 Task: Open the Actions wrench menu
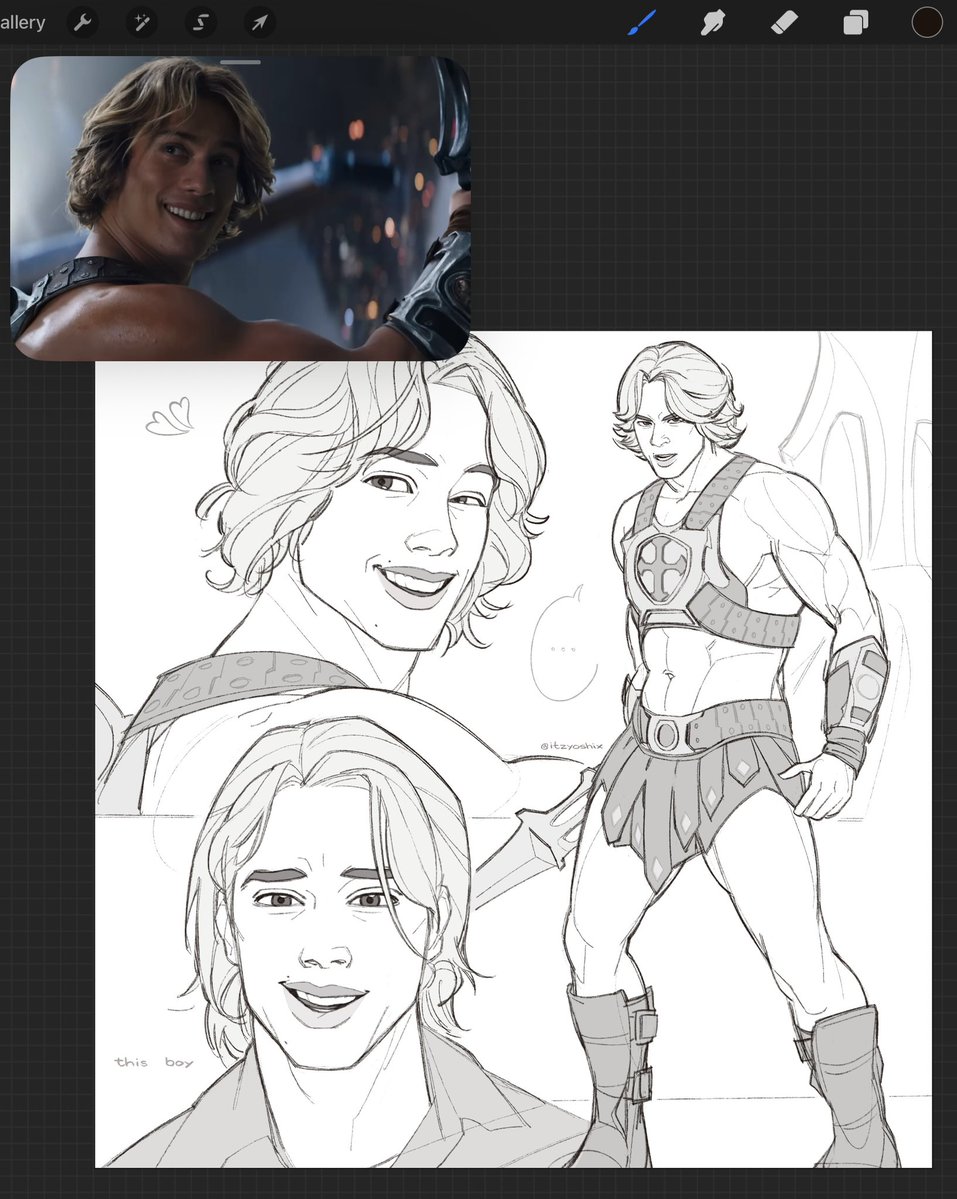pyautogui.click(x=83, y=23)
